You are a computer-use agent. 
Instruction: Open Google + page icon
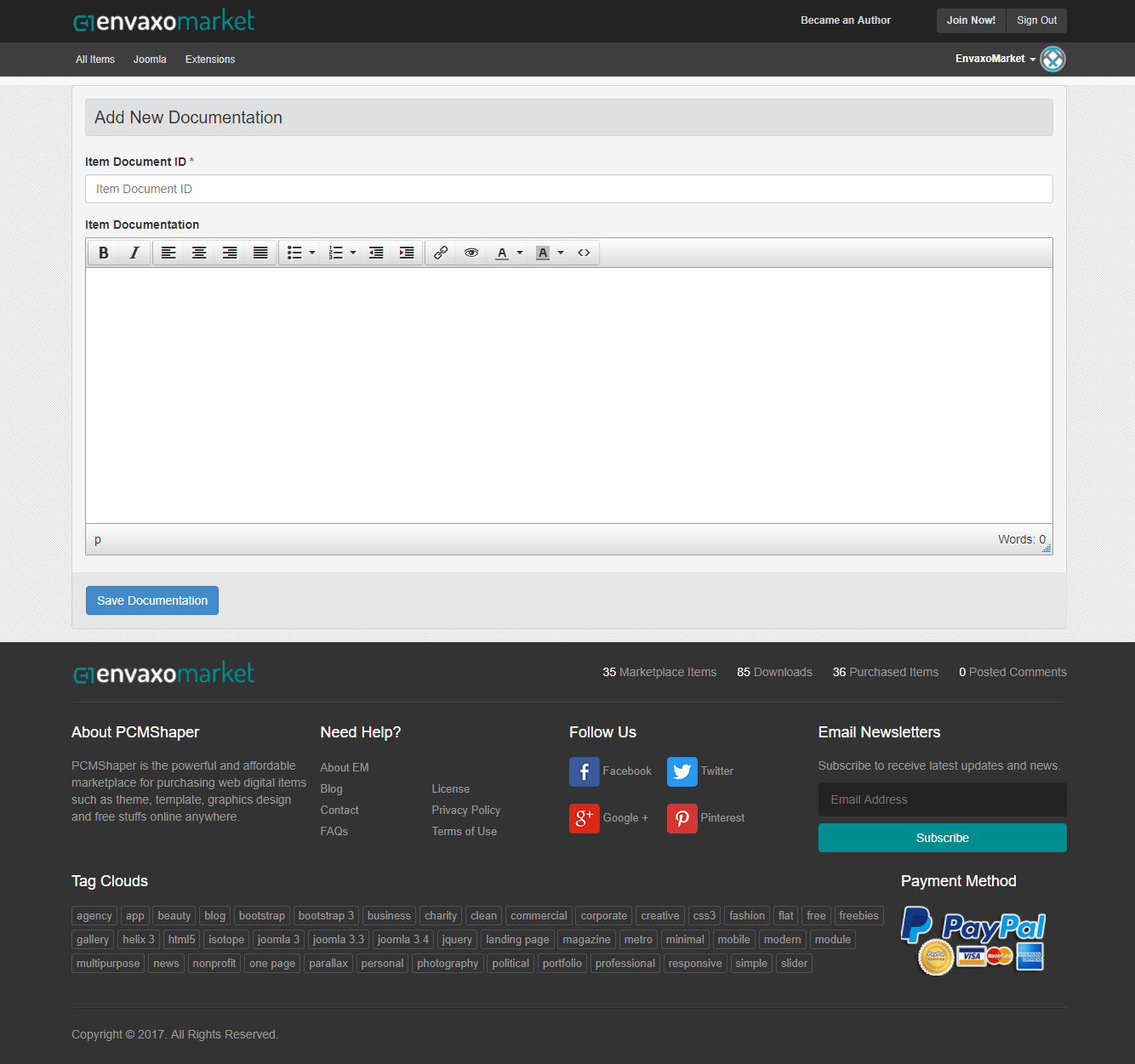click(584, 818)
